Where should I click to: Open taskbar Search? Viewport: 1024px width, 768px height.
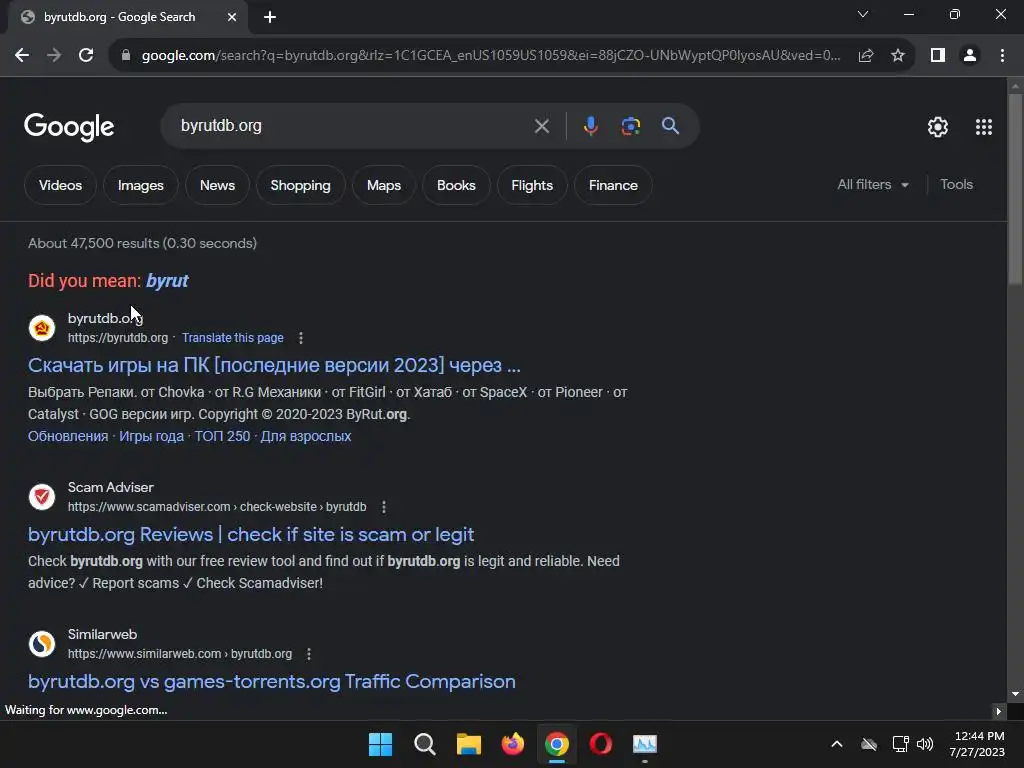point(424,744)
